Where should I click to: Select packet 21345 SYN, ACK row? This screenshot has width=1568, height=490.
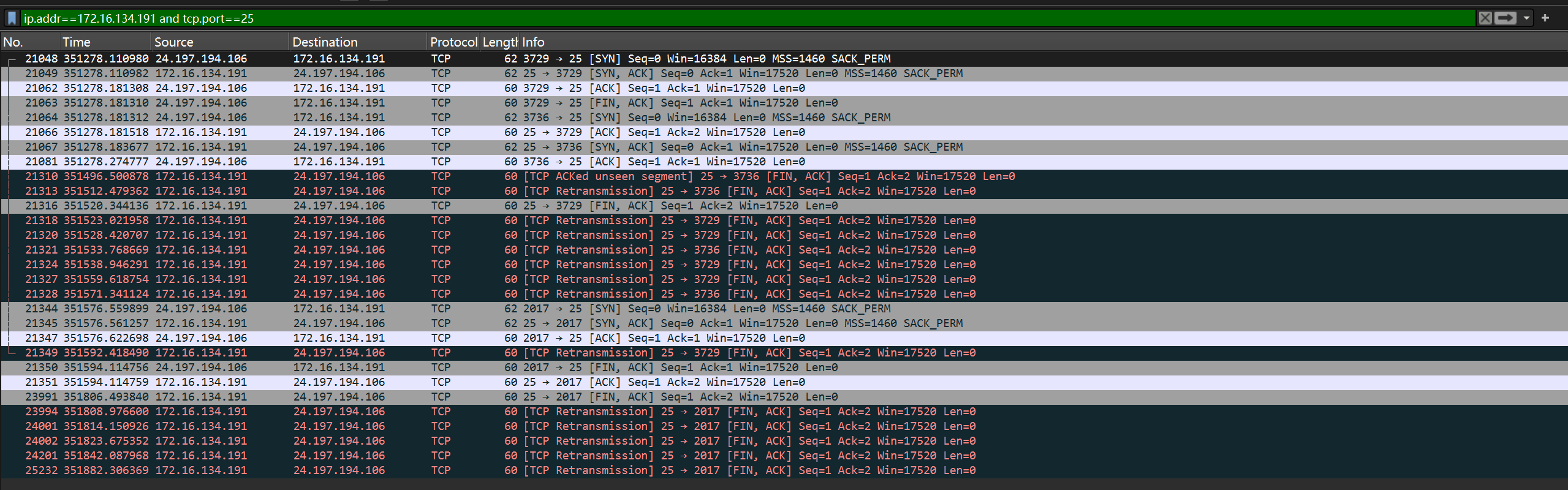tap(784, 323)
